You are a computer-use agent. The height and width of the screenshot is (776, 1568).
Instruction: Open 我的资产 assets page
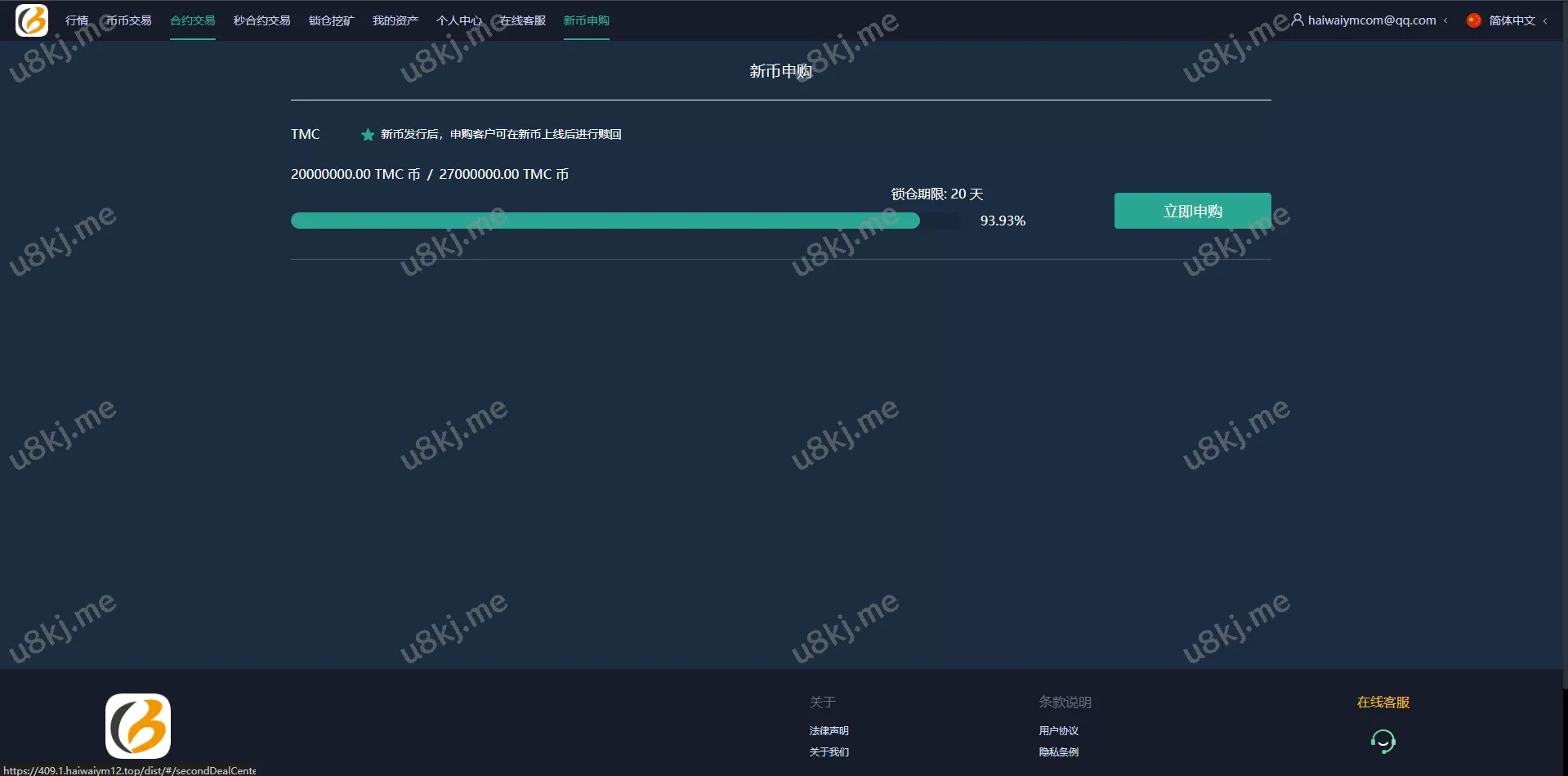tap(395, 20)
